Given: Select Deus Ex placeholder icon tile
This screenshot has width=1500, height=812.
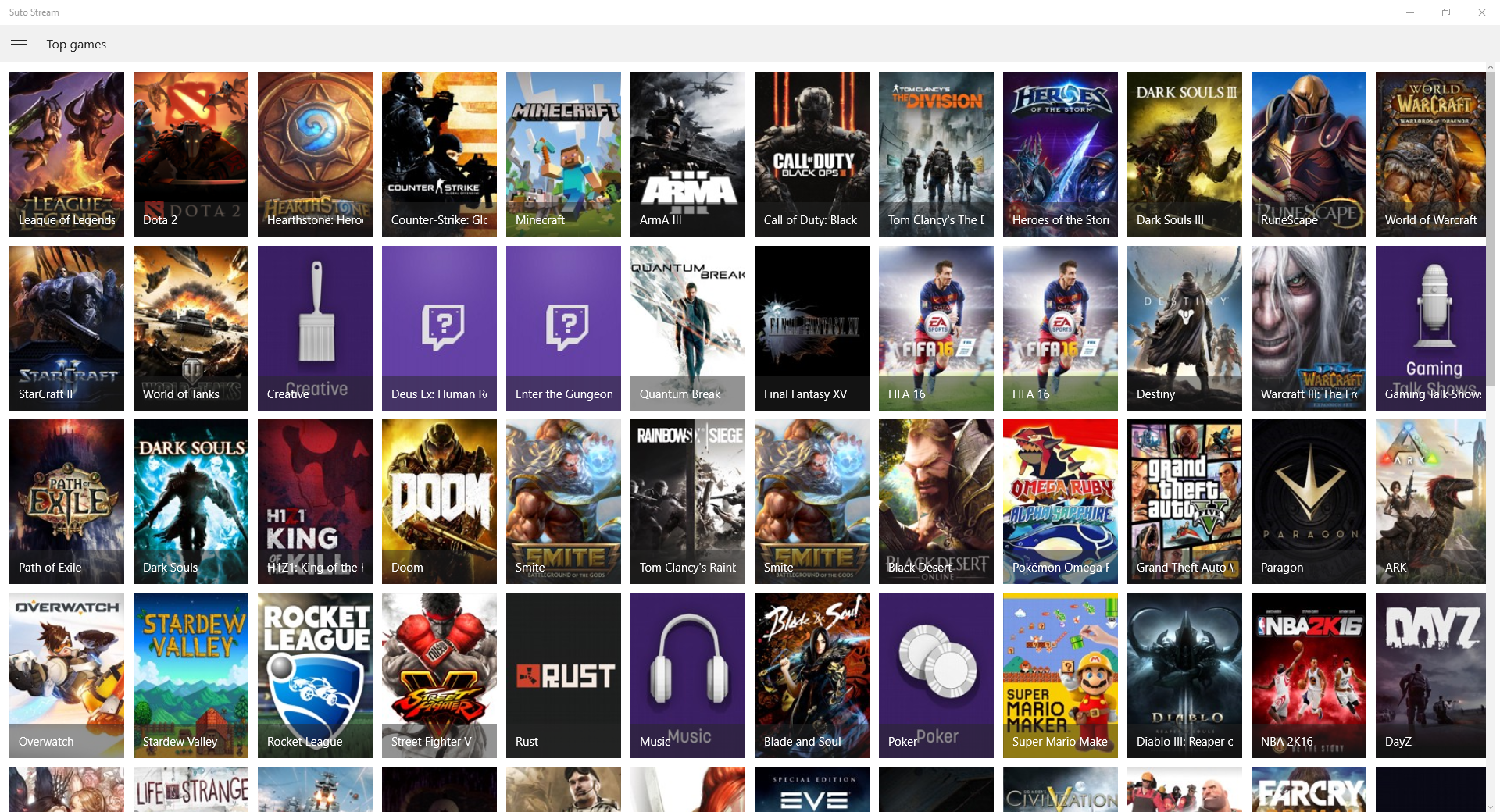Looking at the screenshot, I should tap(439, 328).
